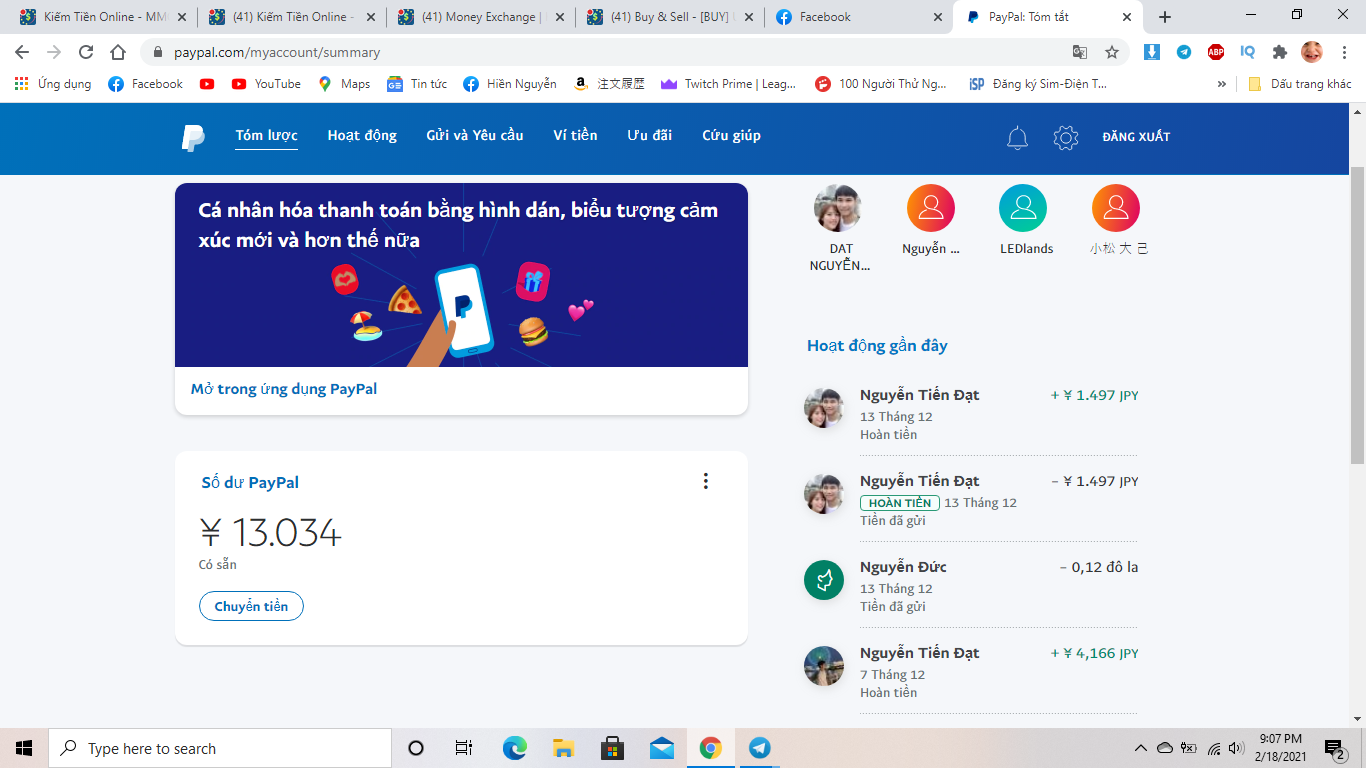Open Telegram from taskbar

759,748
